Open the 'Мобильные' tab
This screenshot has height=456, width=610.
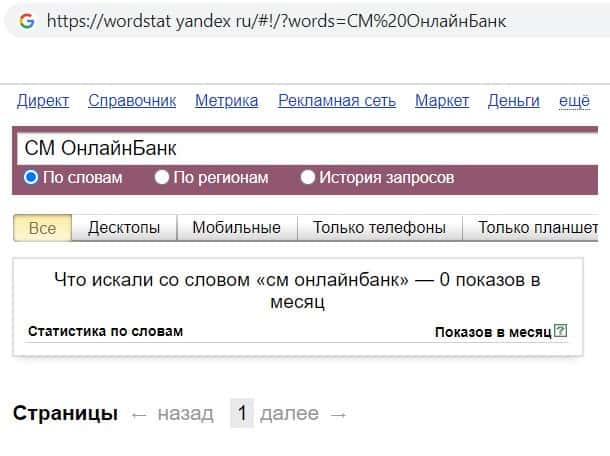(x=236, y=228)
